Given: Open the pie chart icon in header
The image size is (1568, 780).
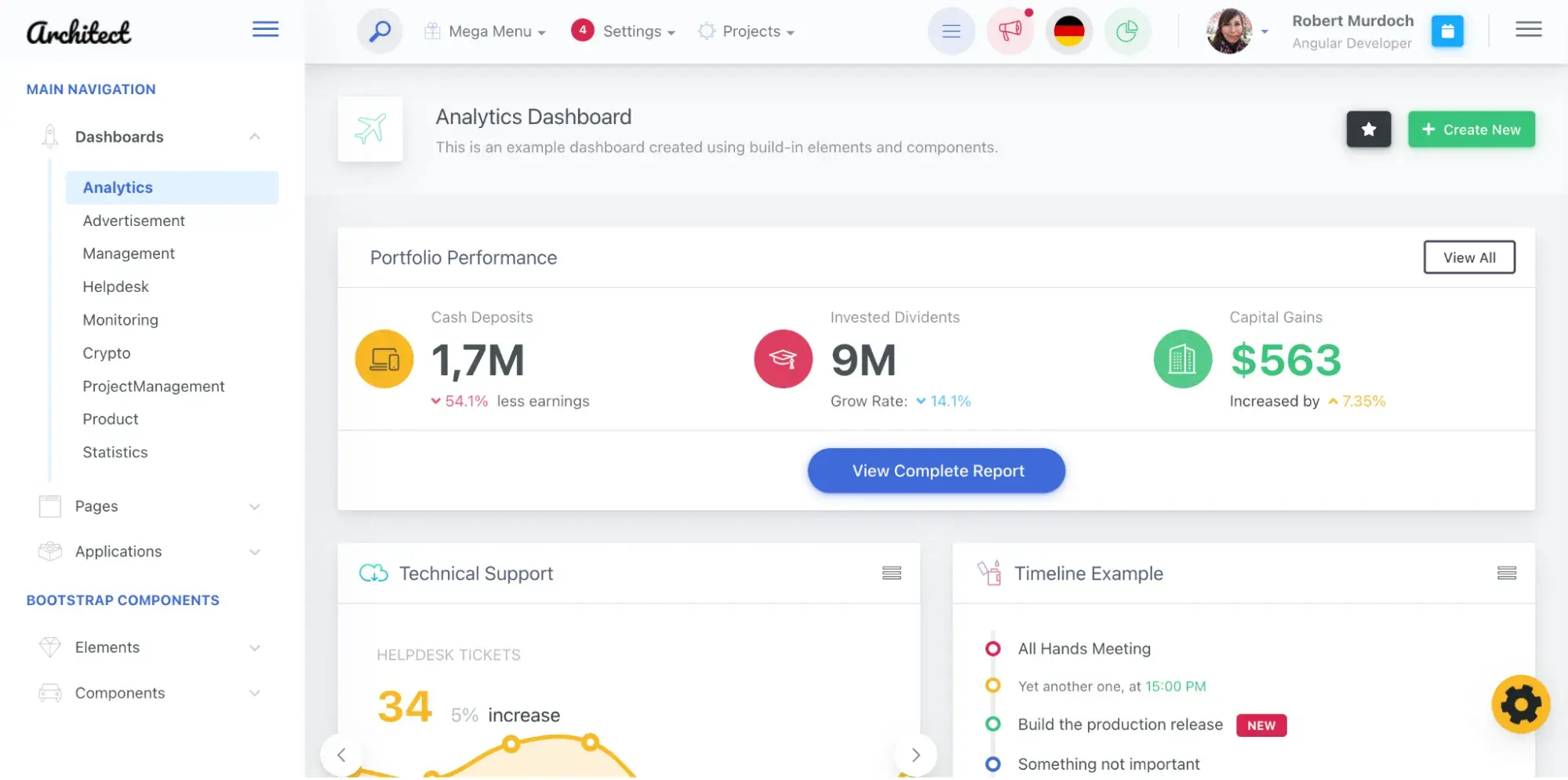Looking at the screenshot, I should (1127, 31).
